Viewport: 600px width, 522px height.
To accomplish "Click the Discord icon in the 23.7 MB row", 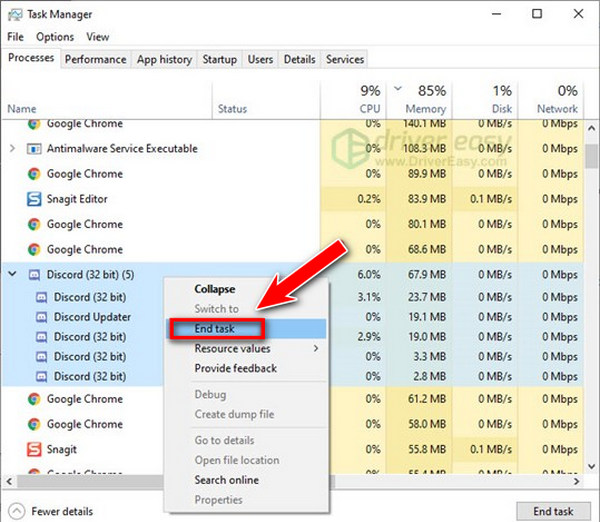I will pos(41,297).
